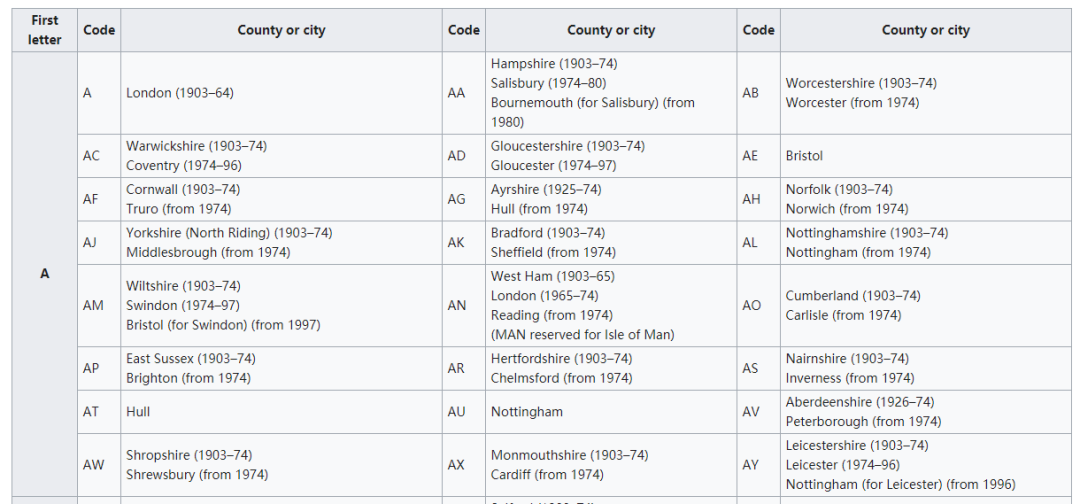The width and height of the screenshot is (1080, 504).
Task: Select 'Chelmsford (from 1974)' entry
Action: (x=561, y=379)
